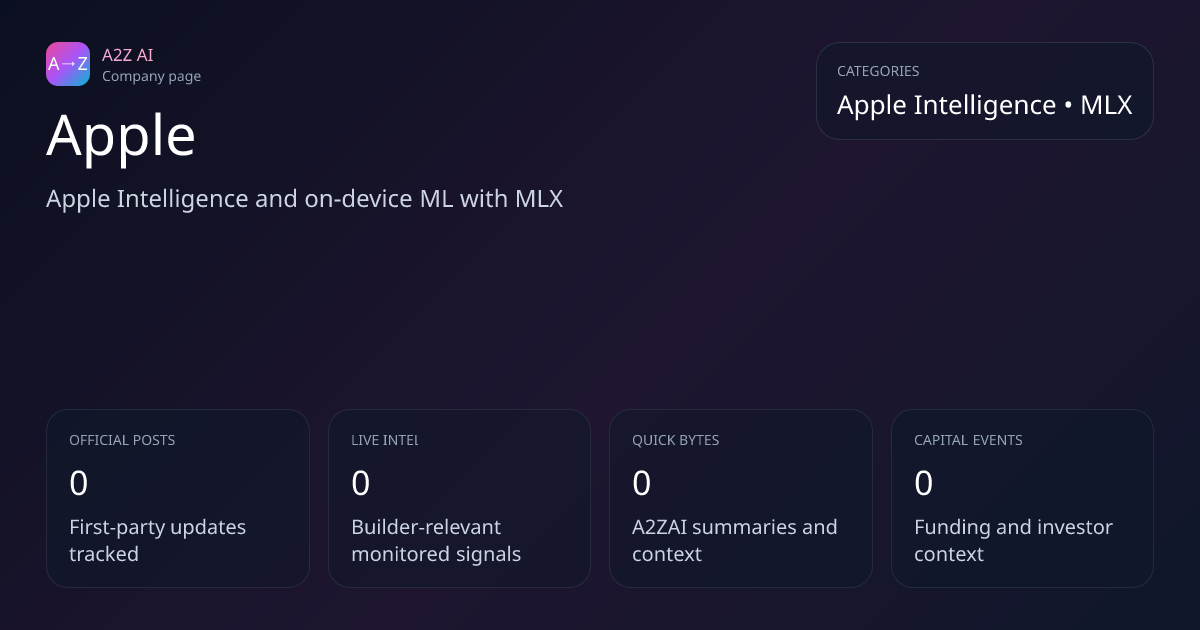Open the Apple Intelligence category
This screenshot has height=630, width=1200.
[946, 105]
